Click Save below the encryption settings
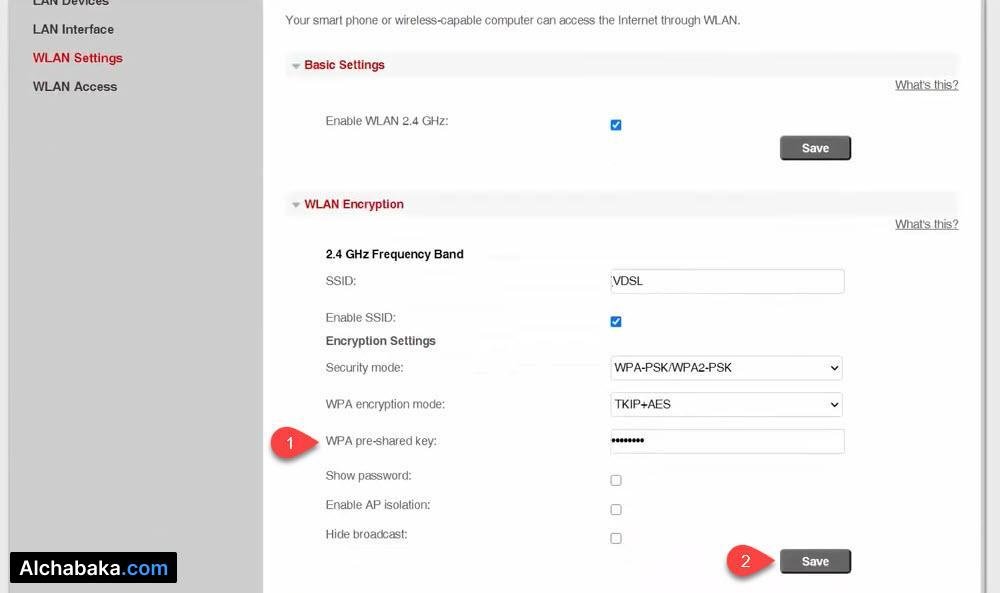 pos(815,561)
